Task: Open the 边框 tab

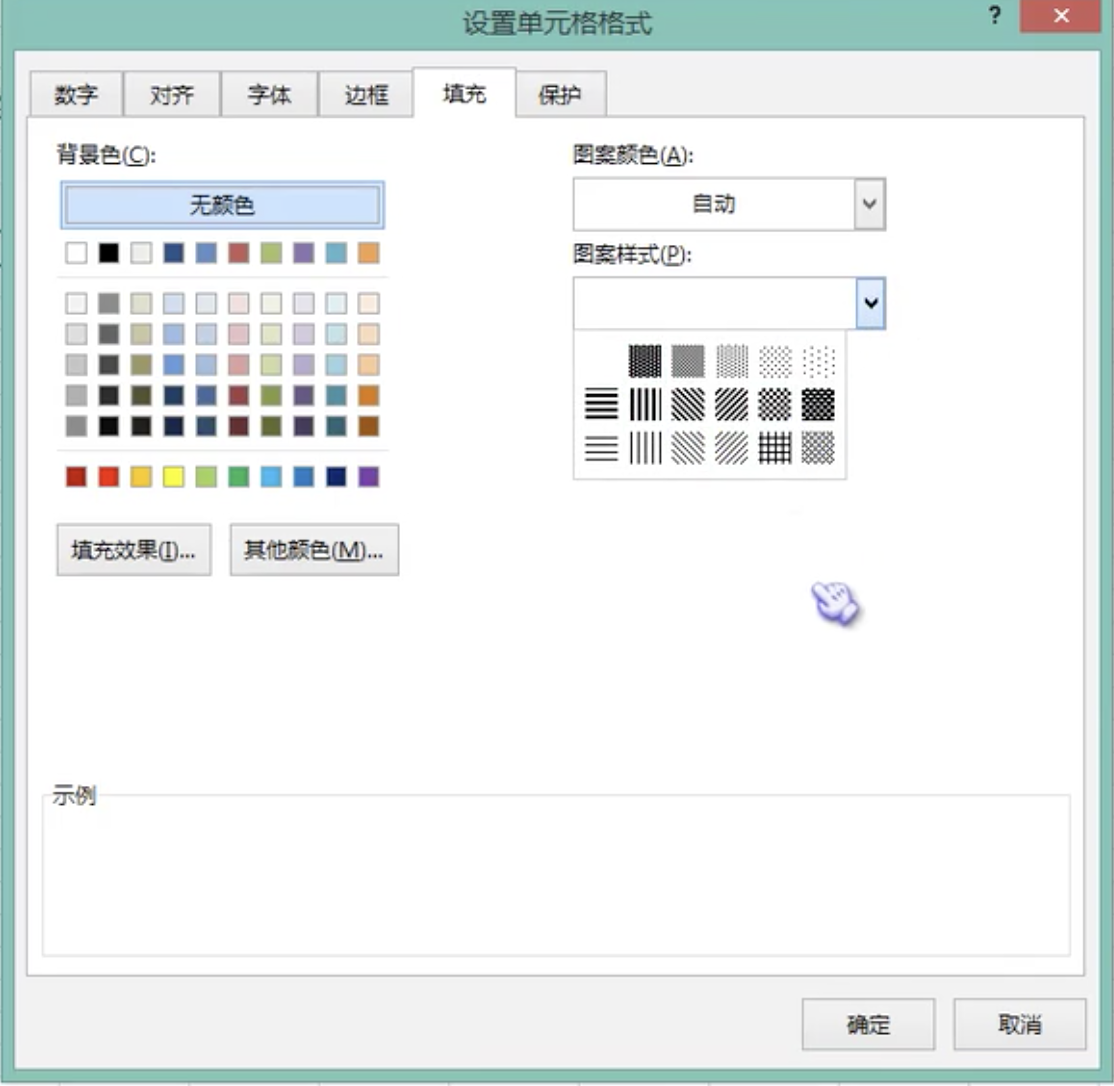Action: pos(366,94)
